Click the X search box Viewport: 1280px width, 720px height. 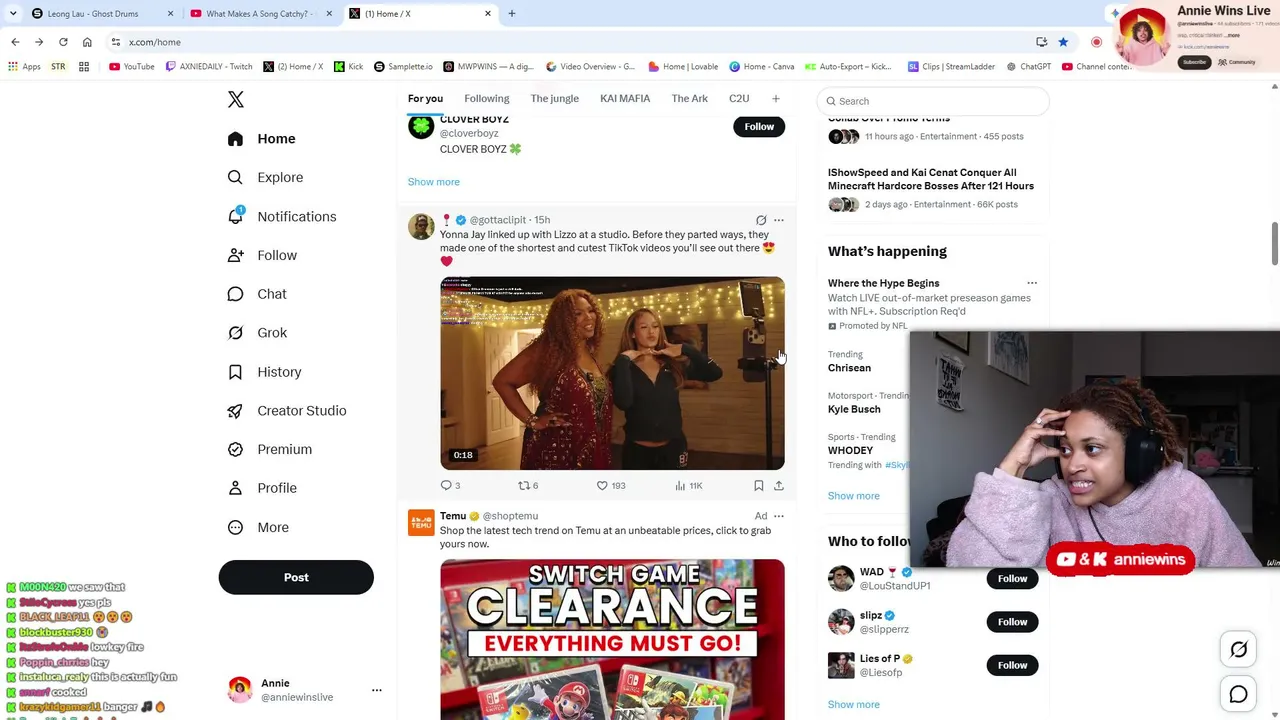(933, 101)
